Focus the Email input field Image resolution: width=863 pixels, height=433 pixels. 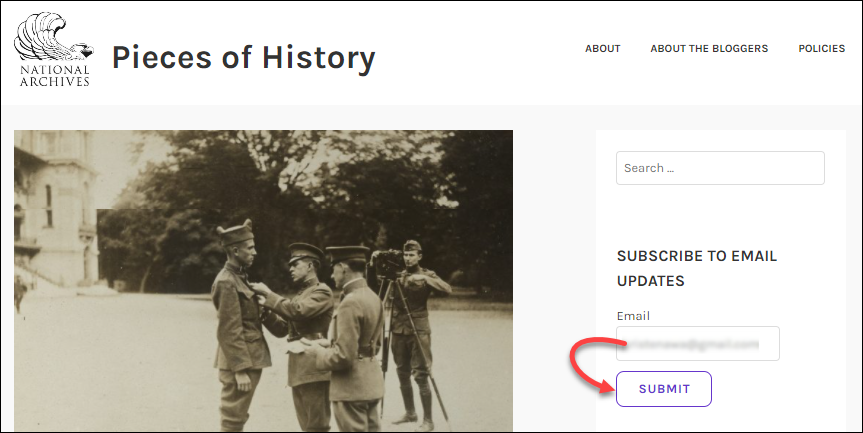[697, 343]
